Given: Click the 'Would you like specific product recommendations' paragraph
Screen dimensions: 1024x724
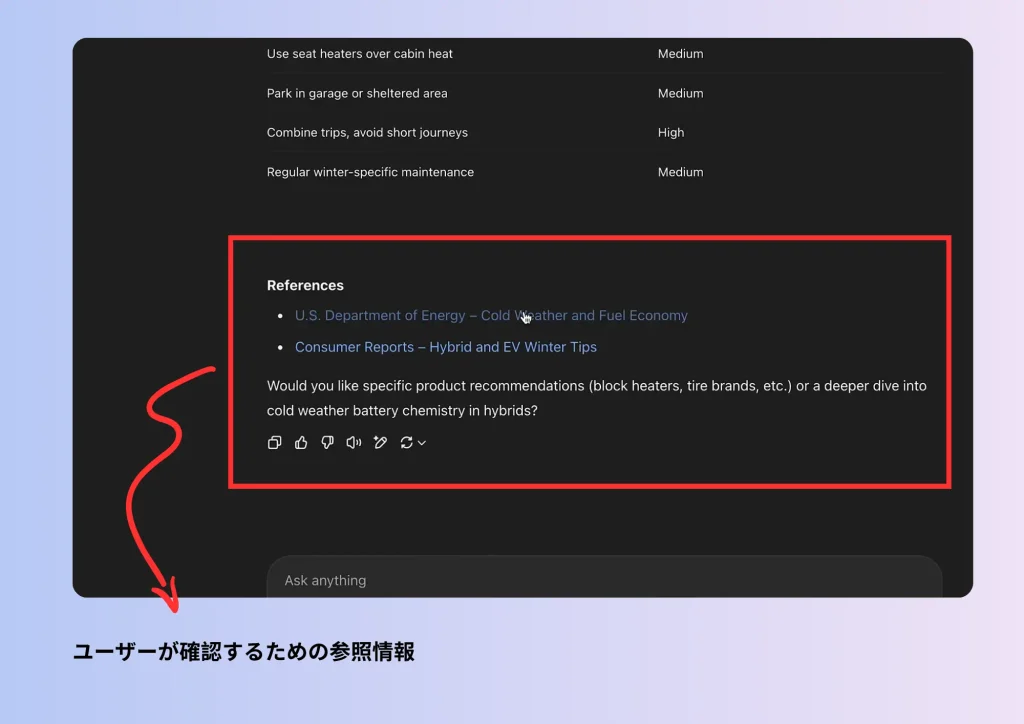Looking at the screenshot, I should (596, 398).
